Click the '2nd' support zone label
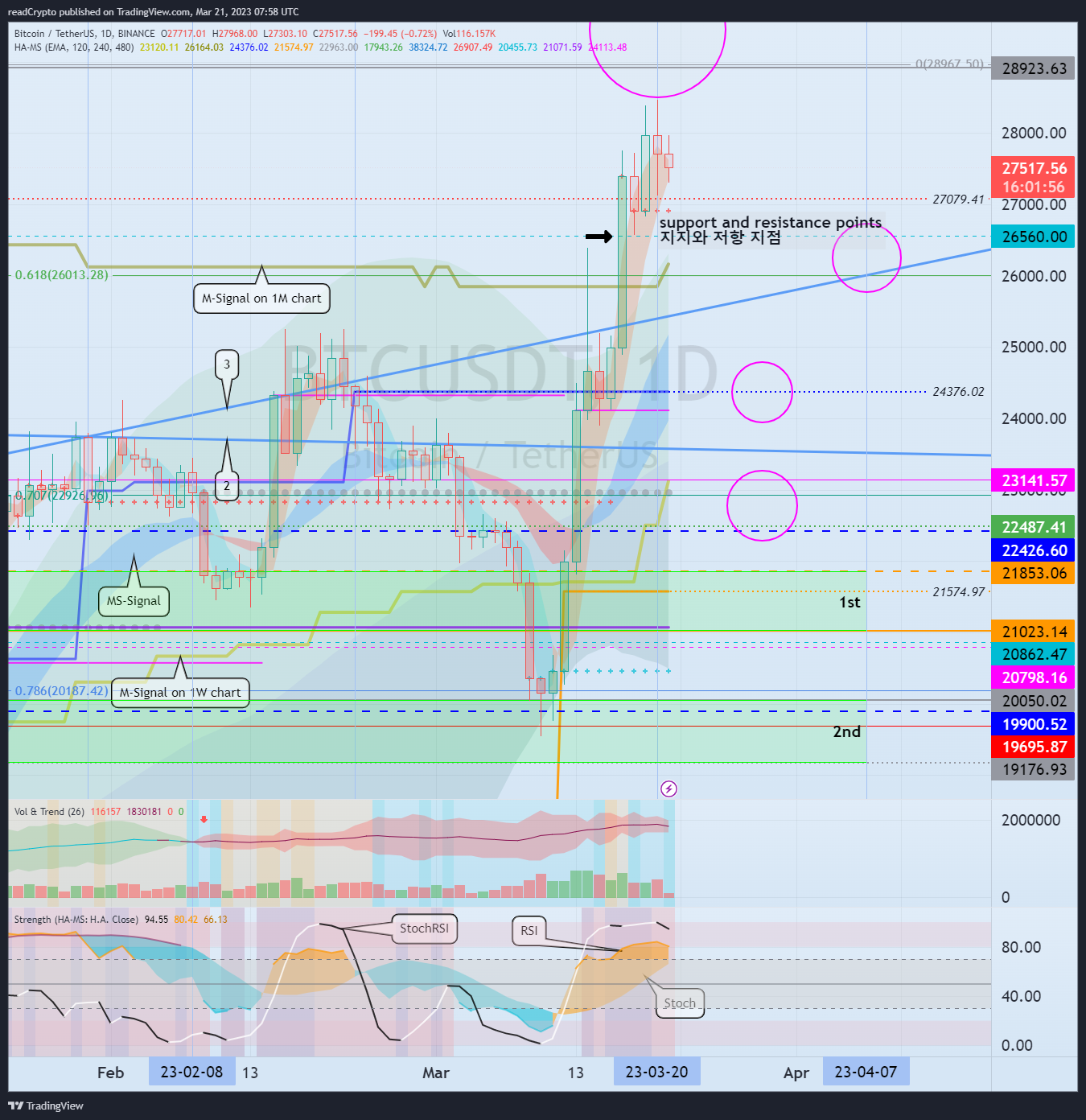 [846, 732]
